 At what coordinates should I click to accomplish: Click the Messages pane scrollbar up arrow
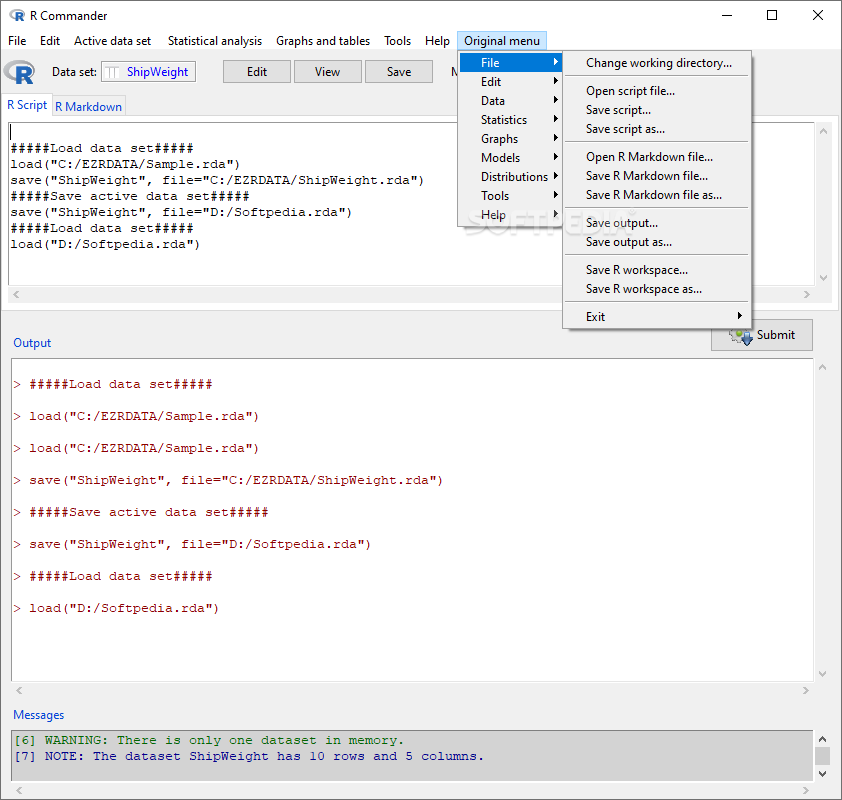pyautogui.click(x=822, y=739)
